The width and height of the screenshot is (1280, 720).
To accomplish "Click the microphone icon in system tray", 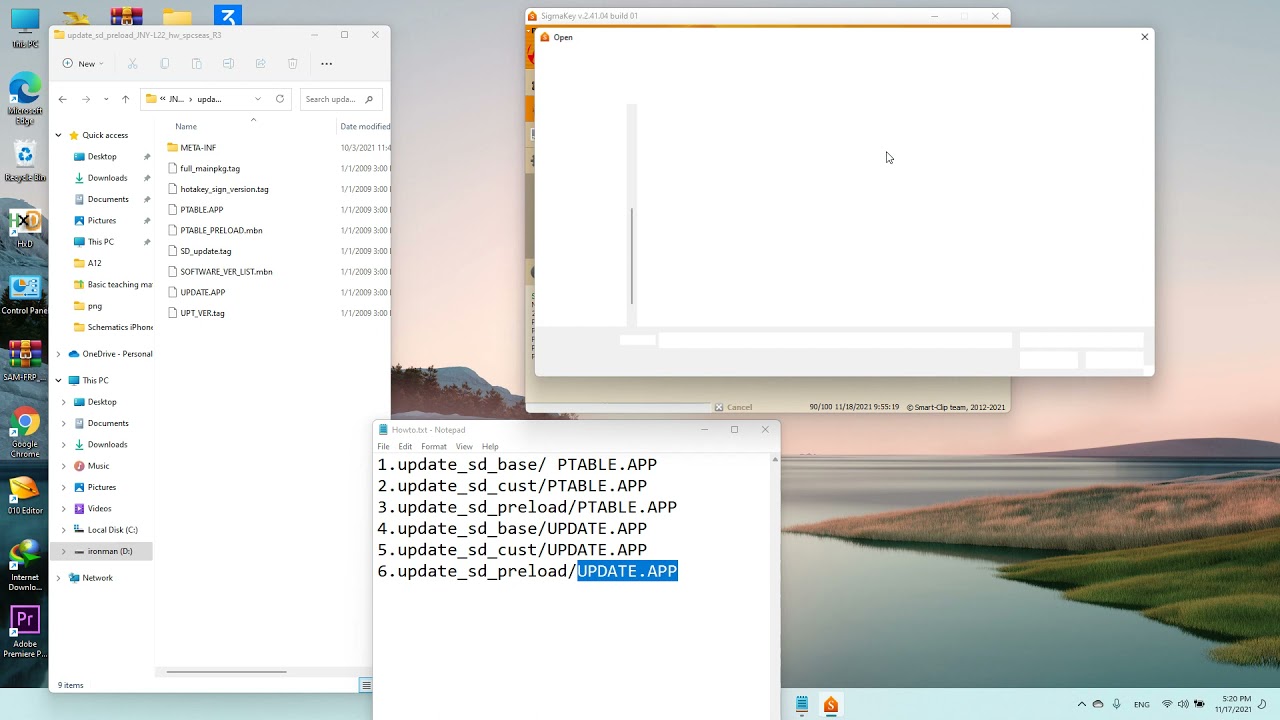I will (1116, 704).
